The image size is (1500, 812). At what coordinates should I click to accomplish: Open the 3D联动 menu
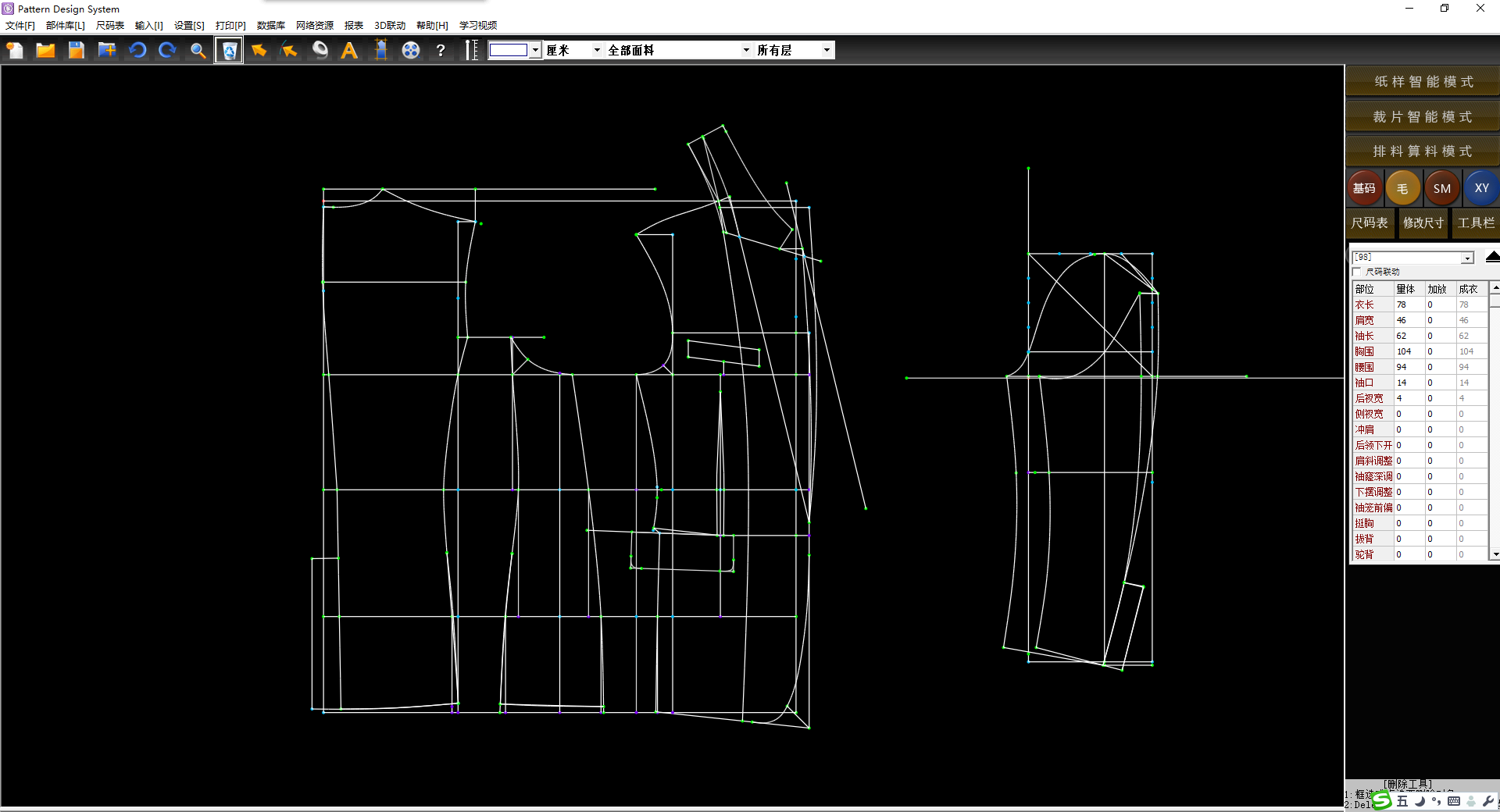pyautogui.click(x=389, y=25)
